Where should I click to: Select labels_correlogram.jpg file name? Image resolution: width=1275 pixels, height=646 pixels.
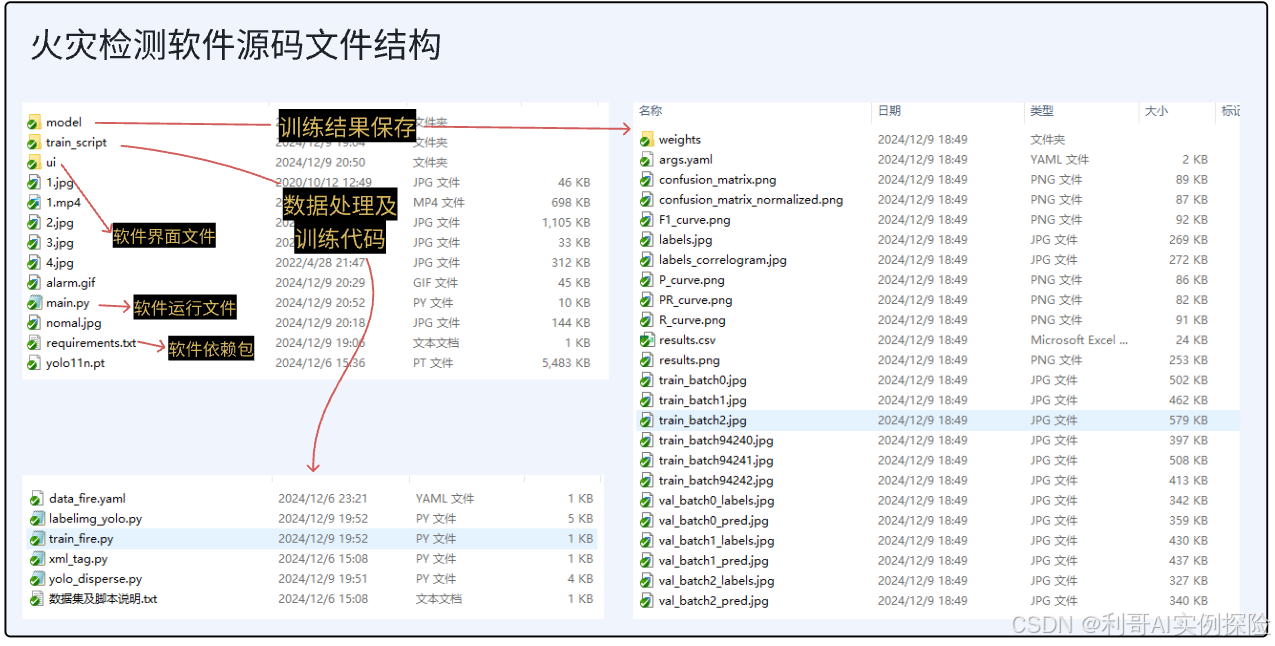pyautogui.click(x=723, y=260)
